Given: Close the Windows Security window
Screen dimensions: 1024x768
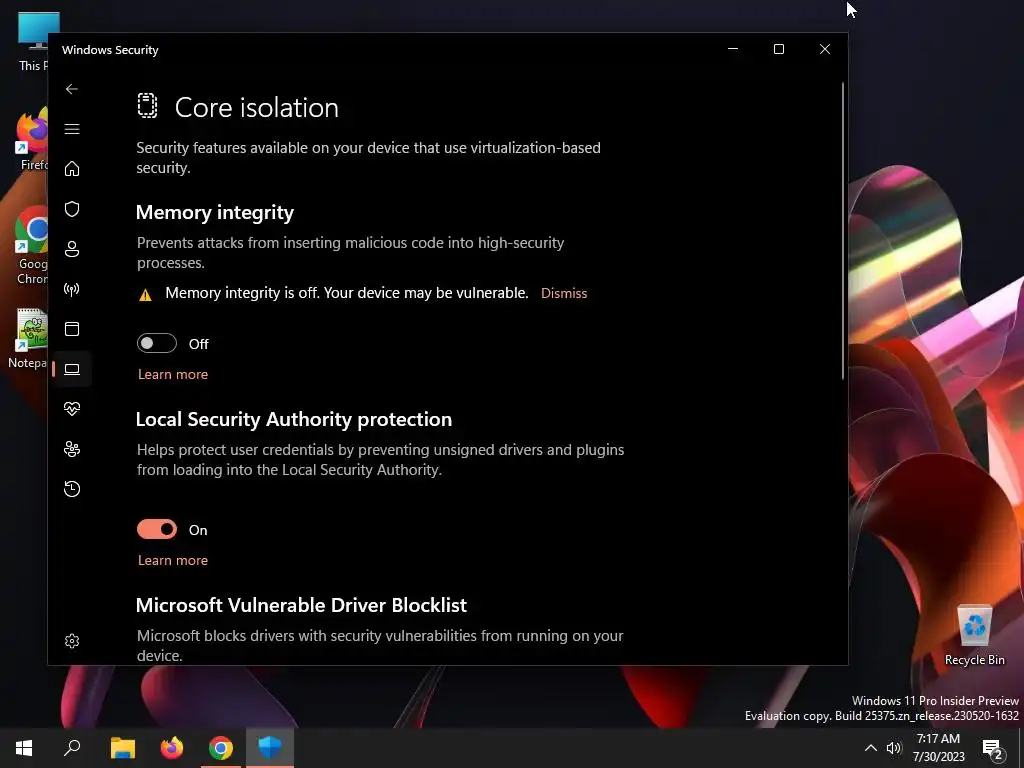Looking at the screenshot, I should [x=825, y=49].
